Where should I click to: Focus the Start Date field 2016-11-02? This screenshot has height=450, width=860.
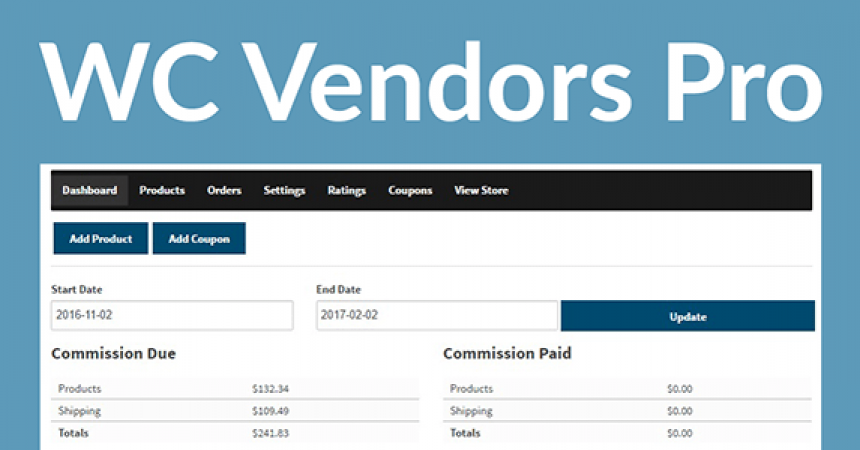(x=172, y=315)
